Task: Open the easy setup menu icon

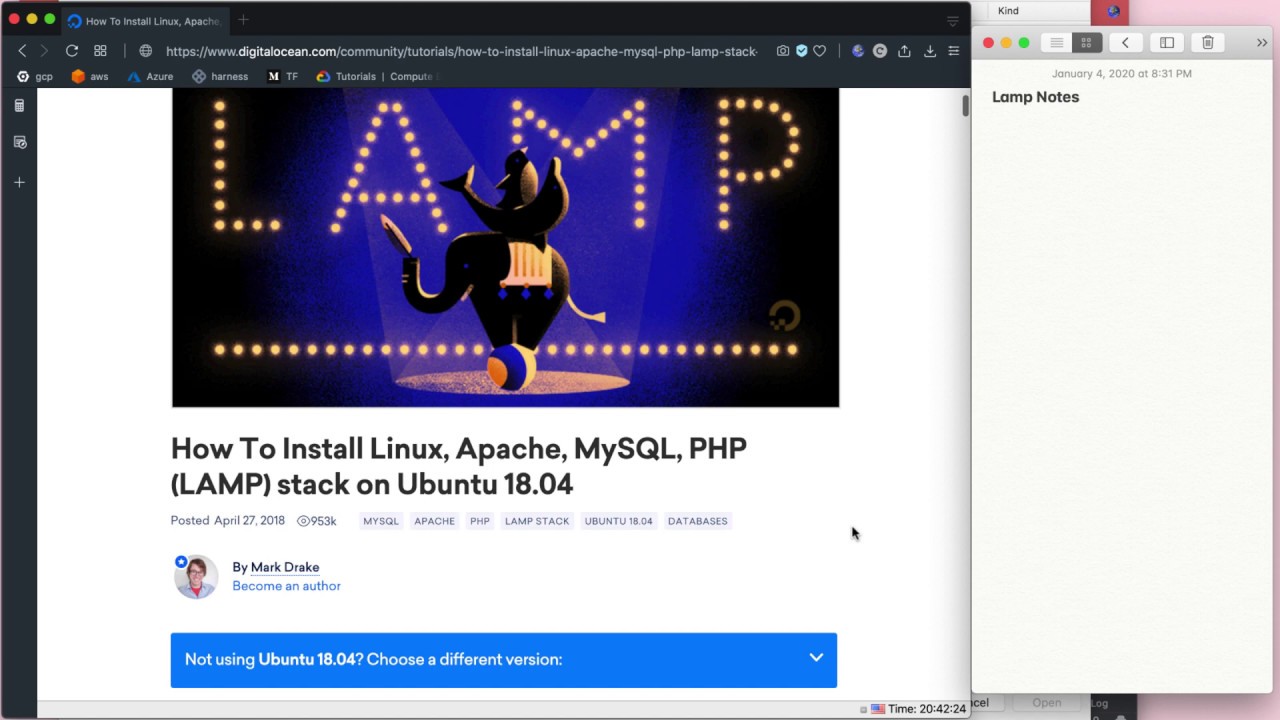Action: [x=954, y=51]
